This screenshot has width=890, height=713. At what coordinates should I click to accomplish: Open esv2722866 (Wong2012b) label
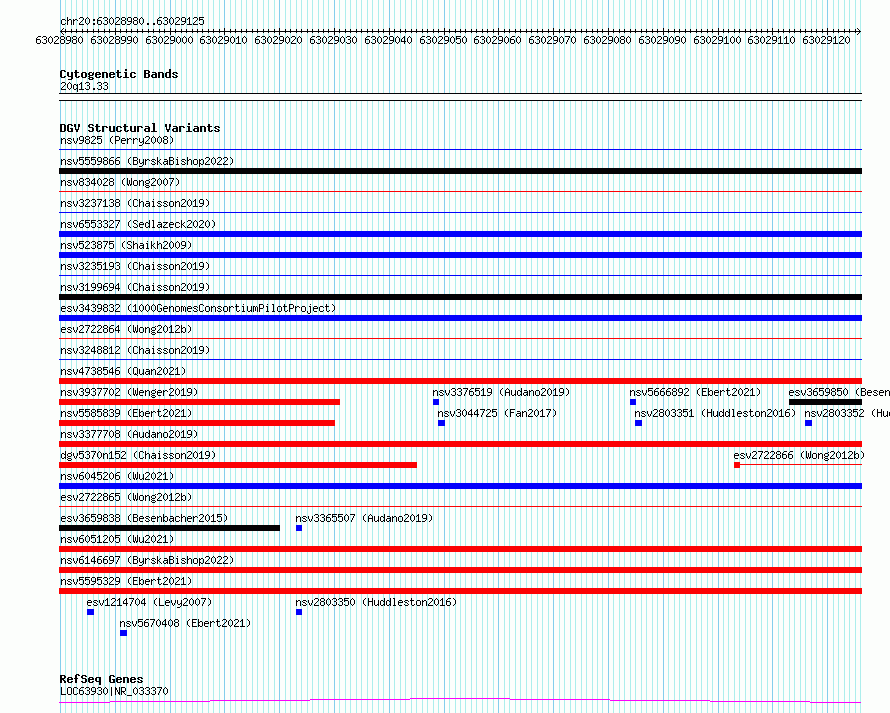799,455
